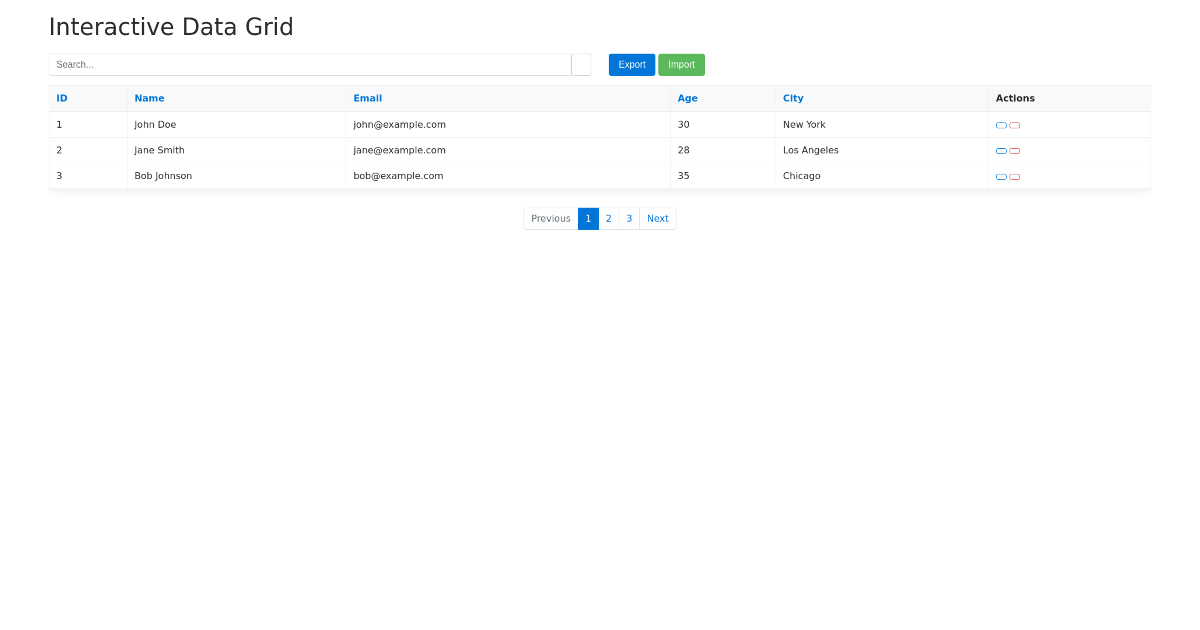
Task: Sort the table by City column header
Action: click(x=793, y=98)
